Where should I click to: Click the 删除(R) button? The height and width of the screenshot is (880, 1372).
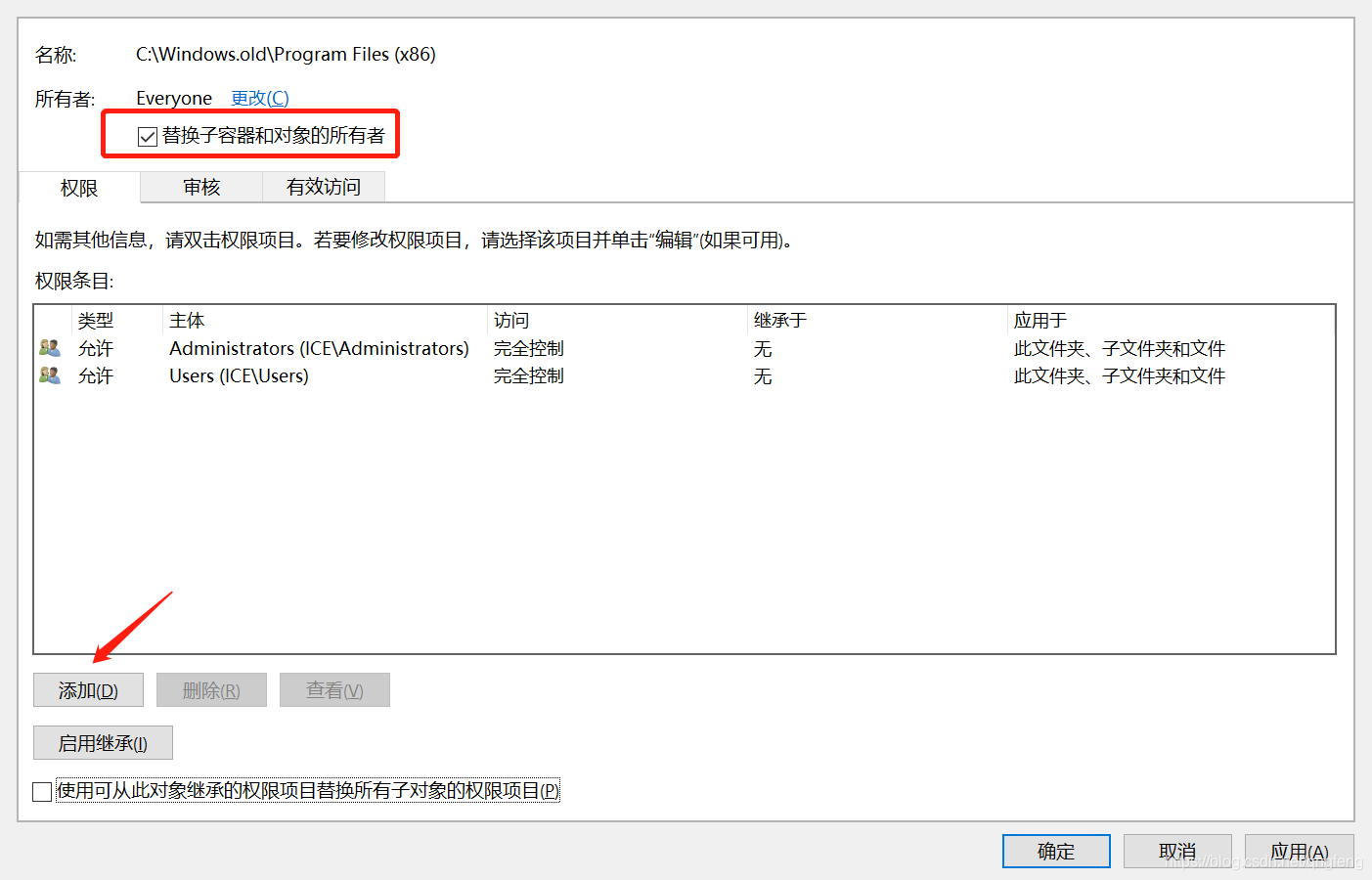click(211, 690)
